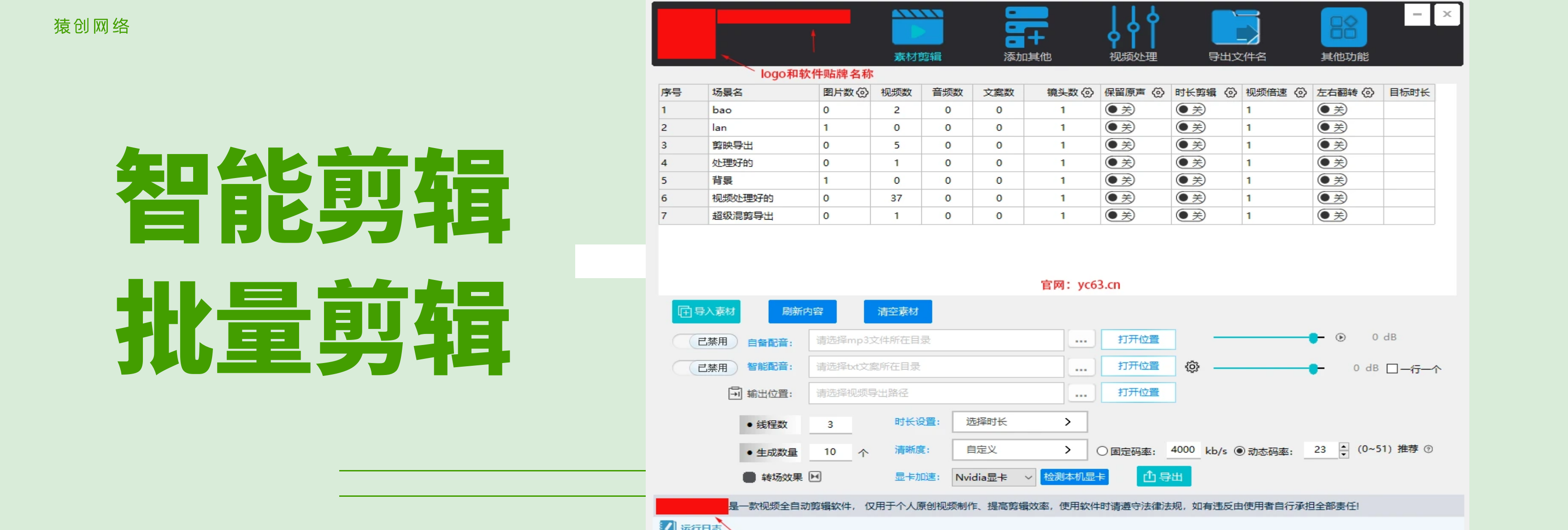Click the 检测本机显卡 detect GPU button

click(x=1074, y=477)
